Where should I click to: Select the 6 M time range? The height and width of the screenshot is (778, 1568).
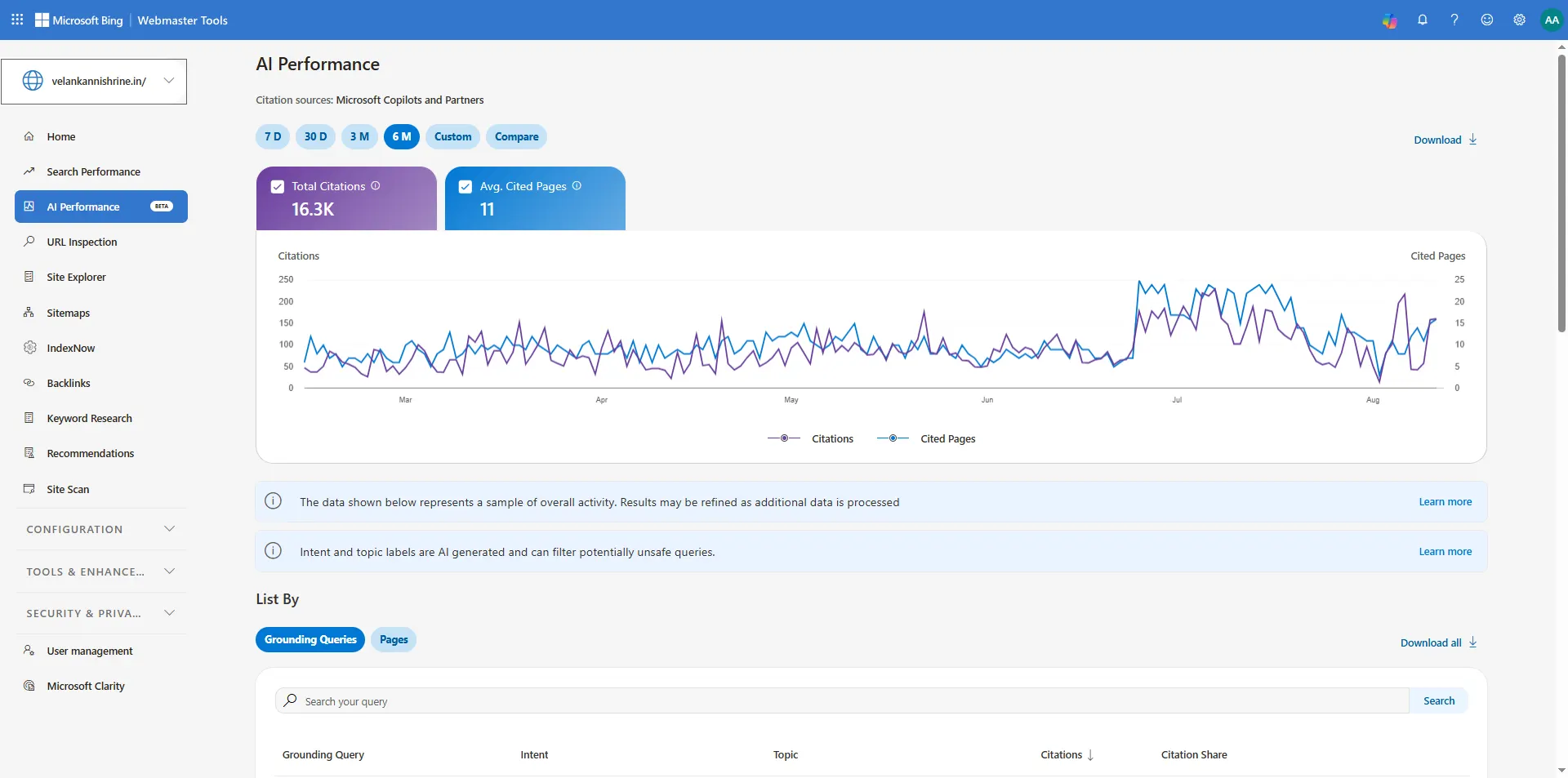402,136
